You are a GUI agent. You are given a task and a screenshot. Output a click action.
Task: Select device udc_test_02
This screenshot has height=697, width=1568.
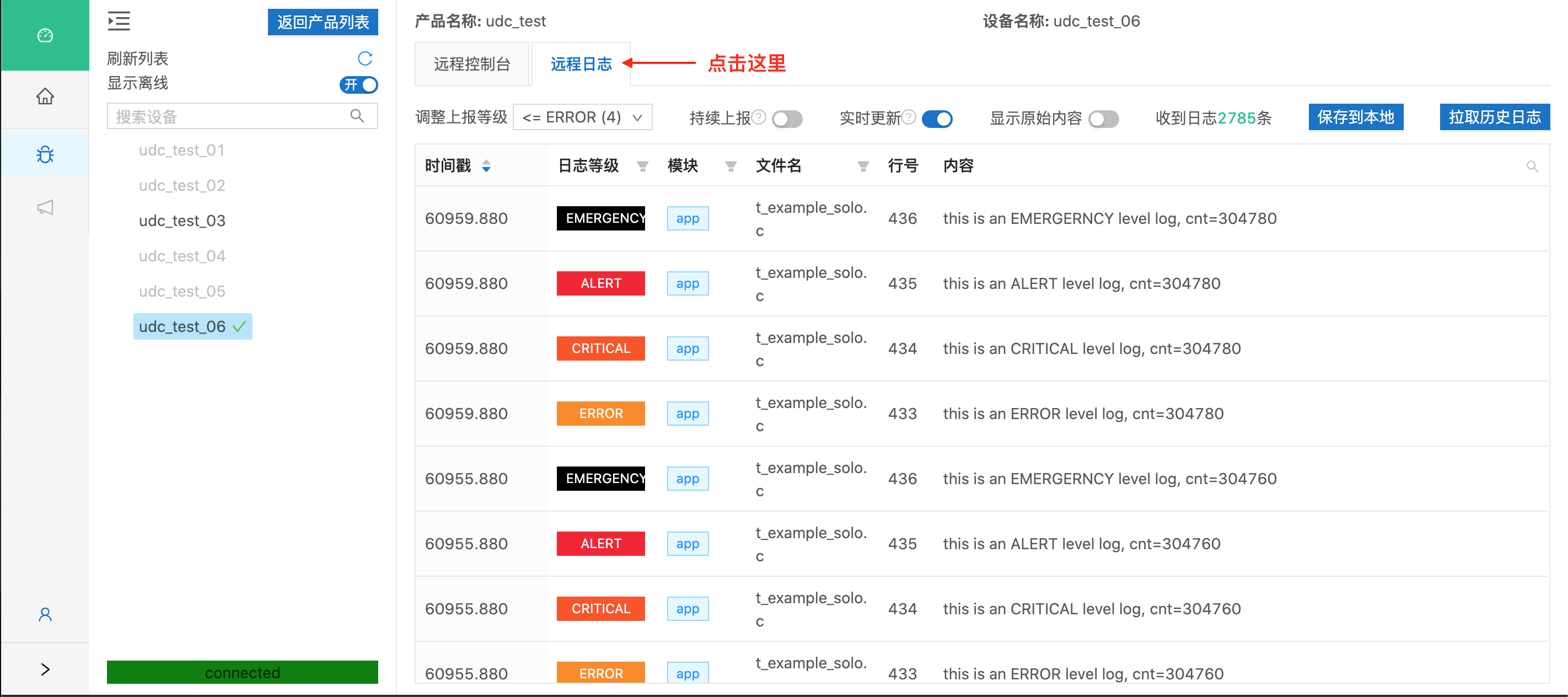(181, 185)
